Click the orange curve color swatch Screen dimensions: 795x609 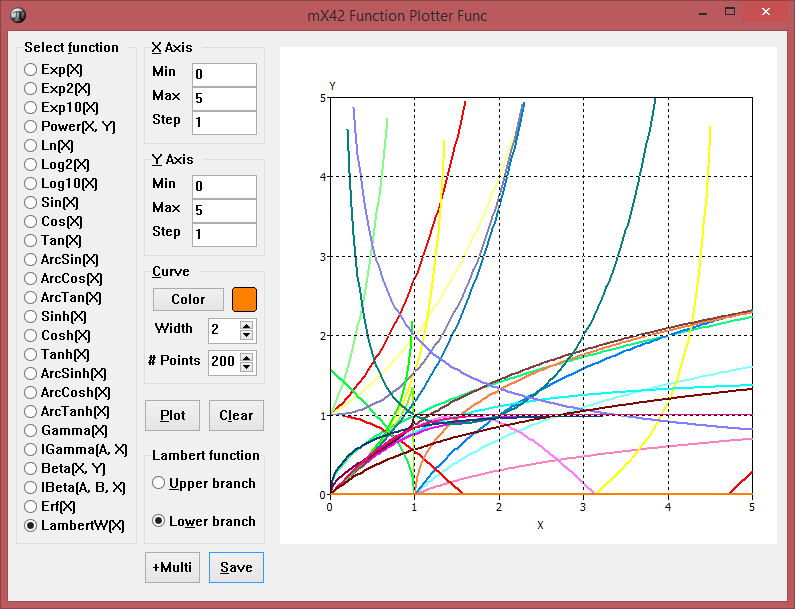pos(244,299)
